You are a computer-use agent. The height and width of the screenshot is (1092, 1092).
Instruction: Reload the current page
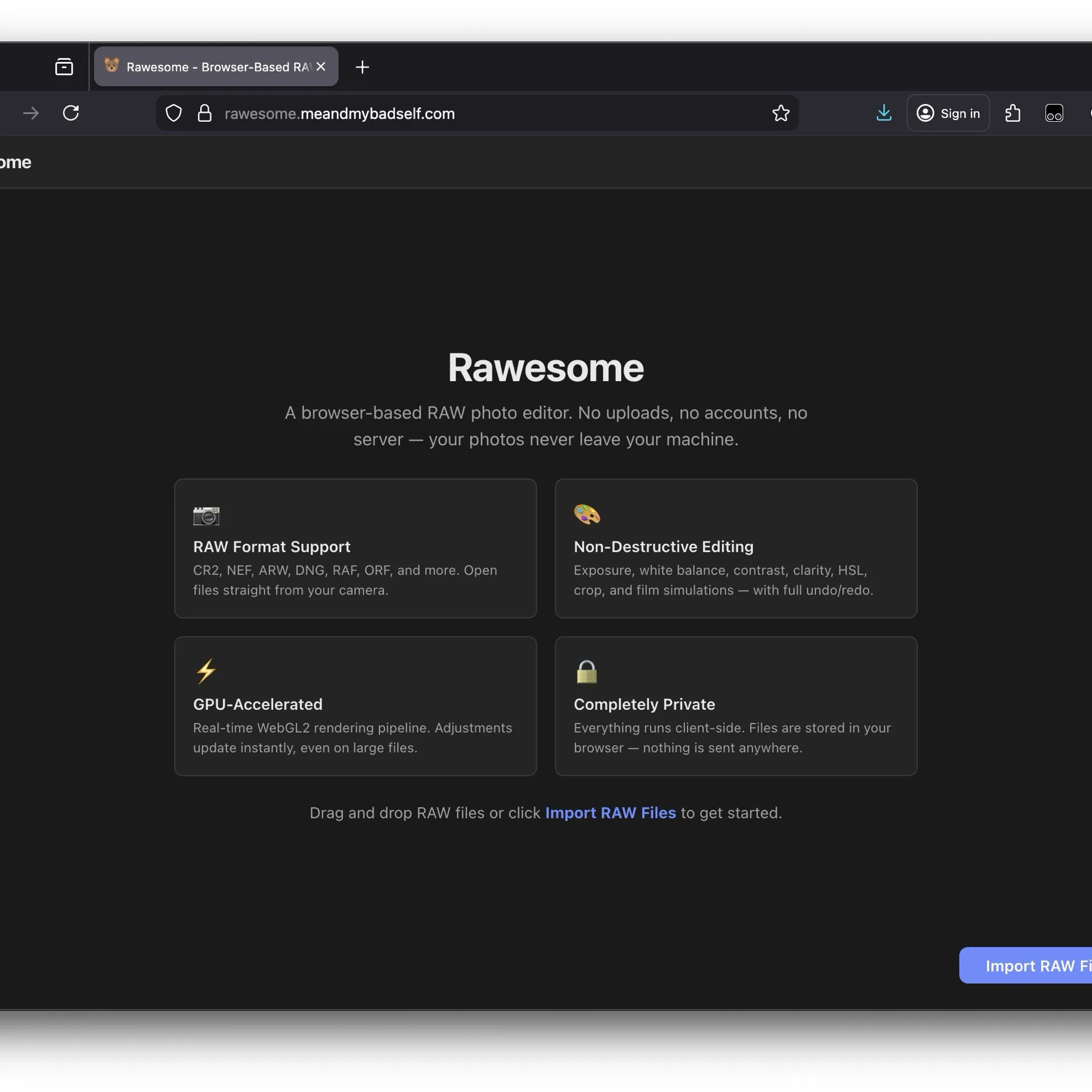71,113
